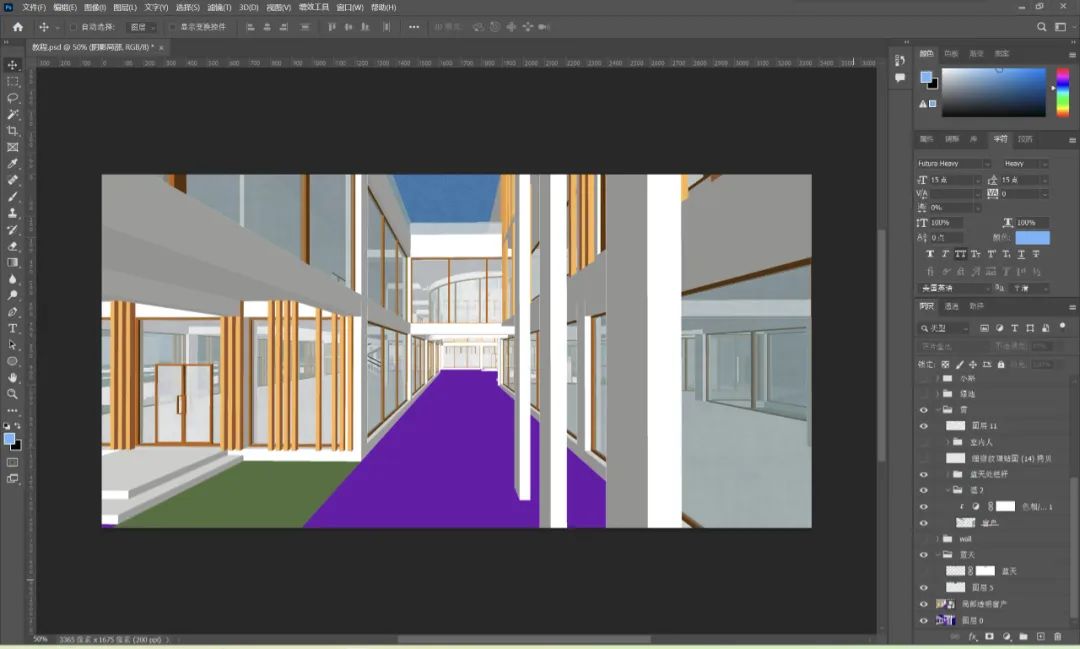Toggle the layer filter on/off switch
This screenshot has height=649, width=1080.
click(x=1063, y=325)
